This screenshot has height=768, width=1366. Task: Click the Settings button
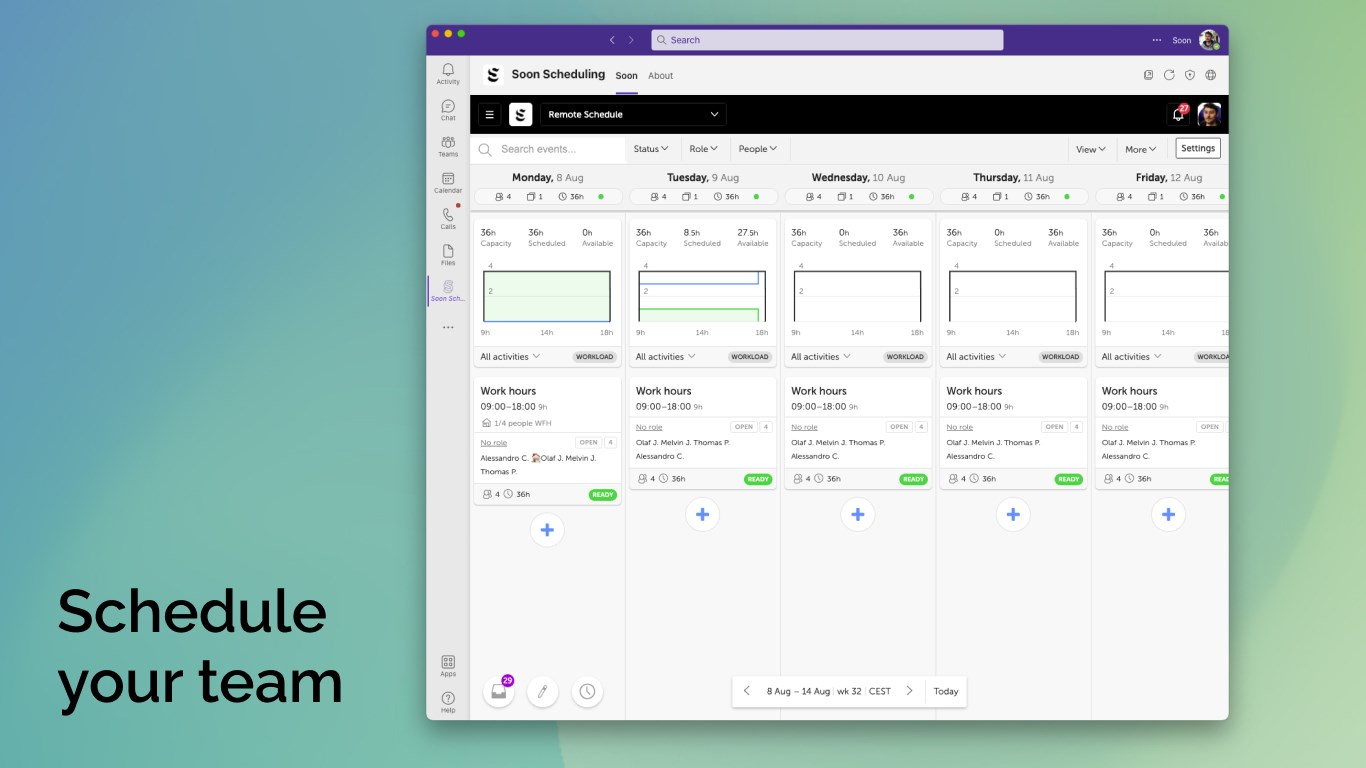click(x=1198, y=148)
